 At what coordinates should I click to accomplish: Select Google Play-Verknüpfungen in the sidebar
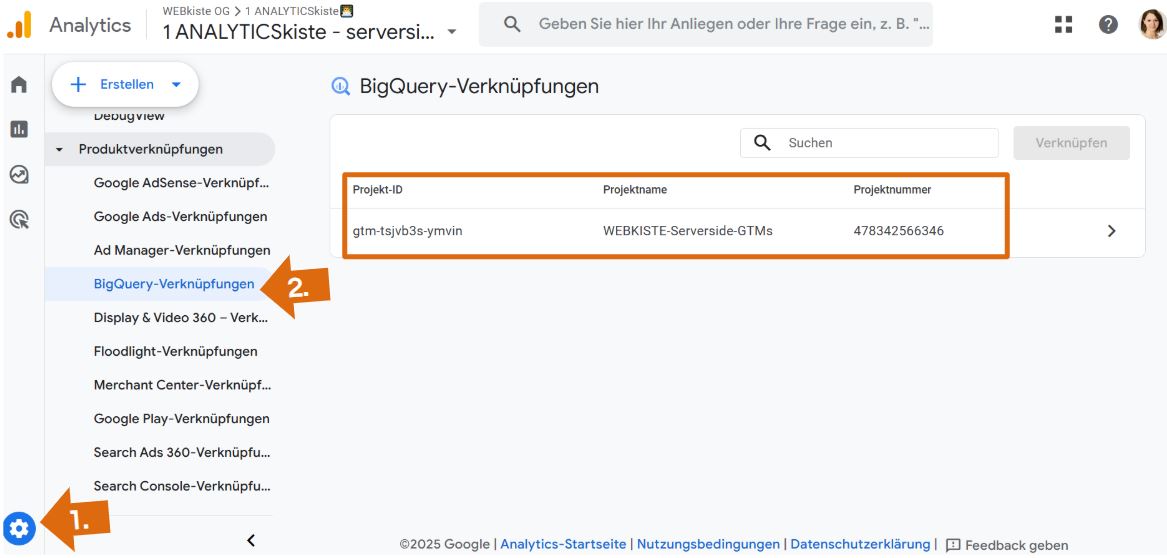coord(182,419)
